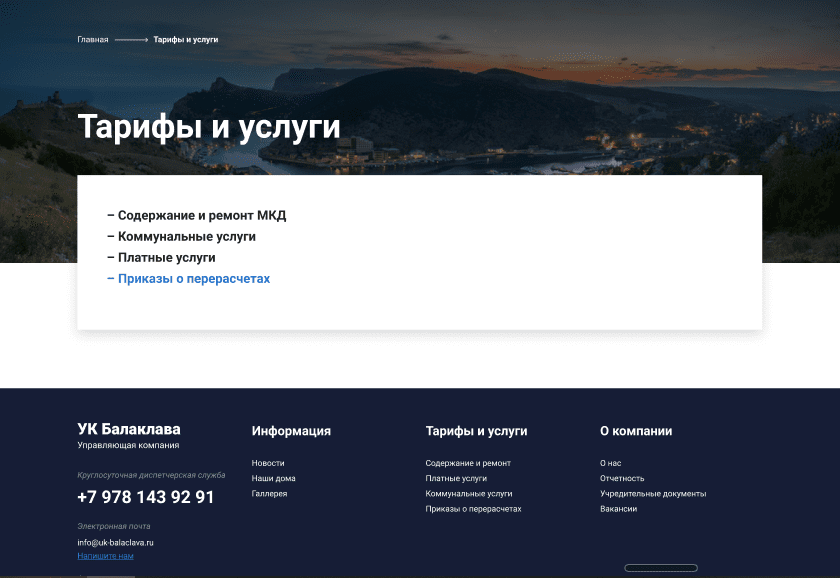This screenshot has width=840, height=578.
Task: Call phone number +7 978 143 92 91
Action: pos(145,497)
